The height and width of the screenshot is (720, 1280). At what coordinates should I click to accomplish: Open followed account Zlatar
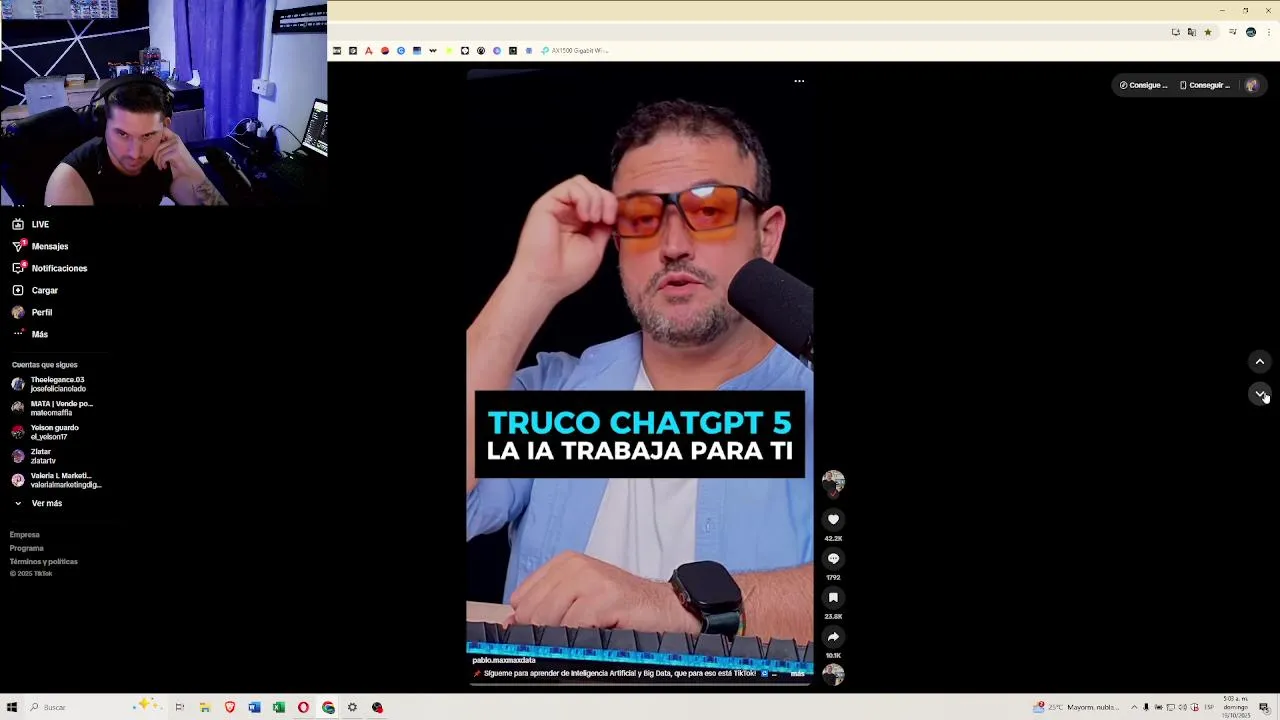32,456
